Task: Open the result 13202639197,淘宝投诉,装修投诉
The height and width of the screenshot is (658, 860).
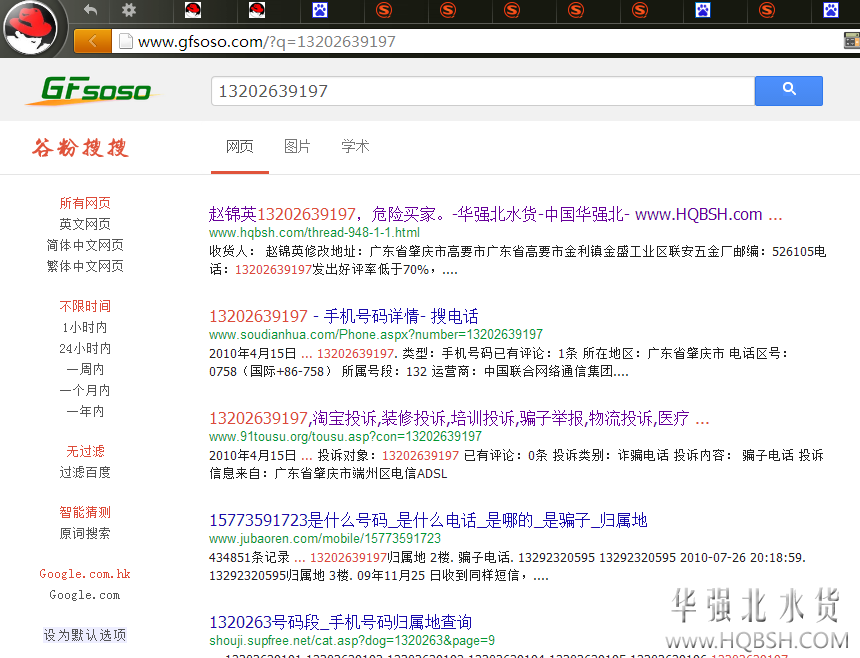Action: click(459, 418)
